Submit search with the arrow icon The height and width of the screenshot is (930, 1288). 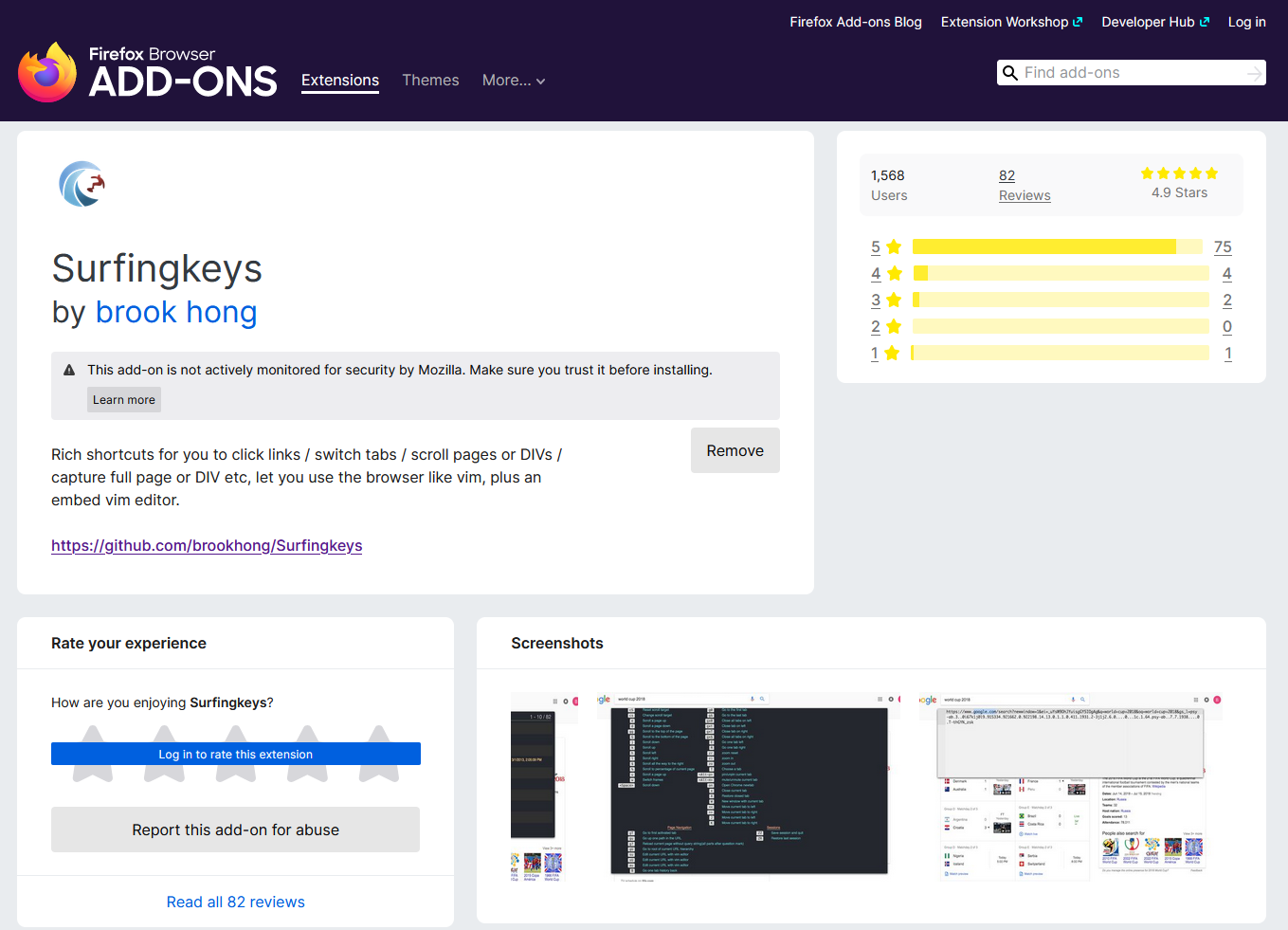click(x=1254, y=73)
